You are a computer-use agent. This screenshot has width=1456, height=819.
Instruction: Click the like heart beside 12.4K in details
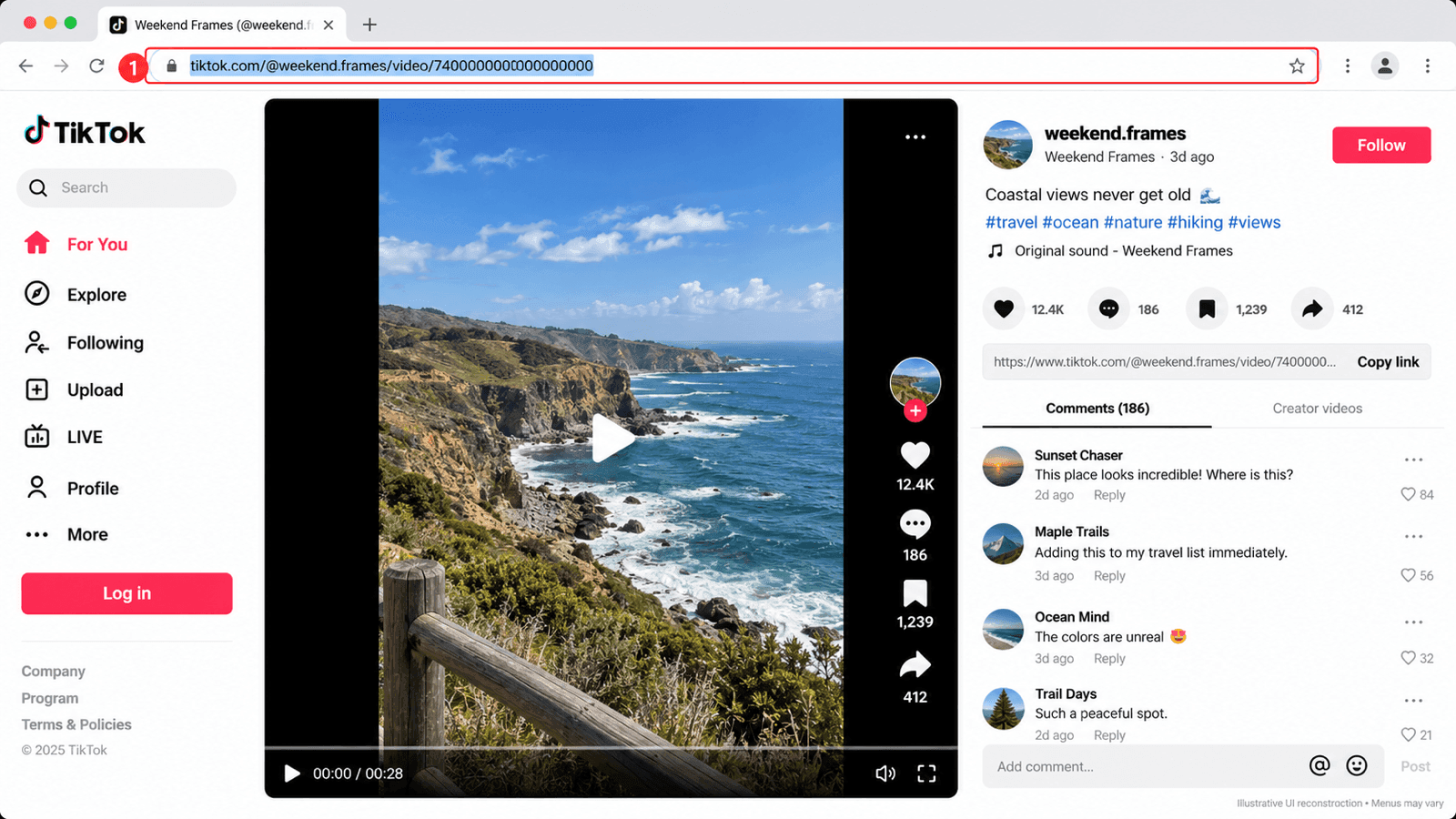pyautogui.click(x=1004, y=309)
